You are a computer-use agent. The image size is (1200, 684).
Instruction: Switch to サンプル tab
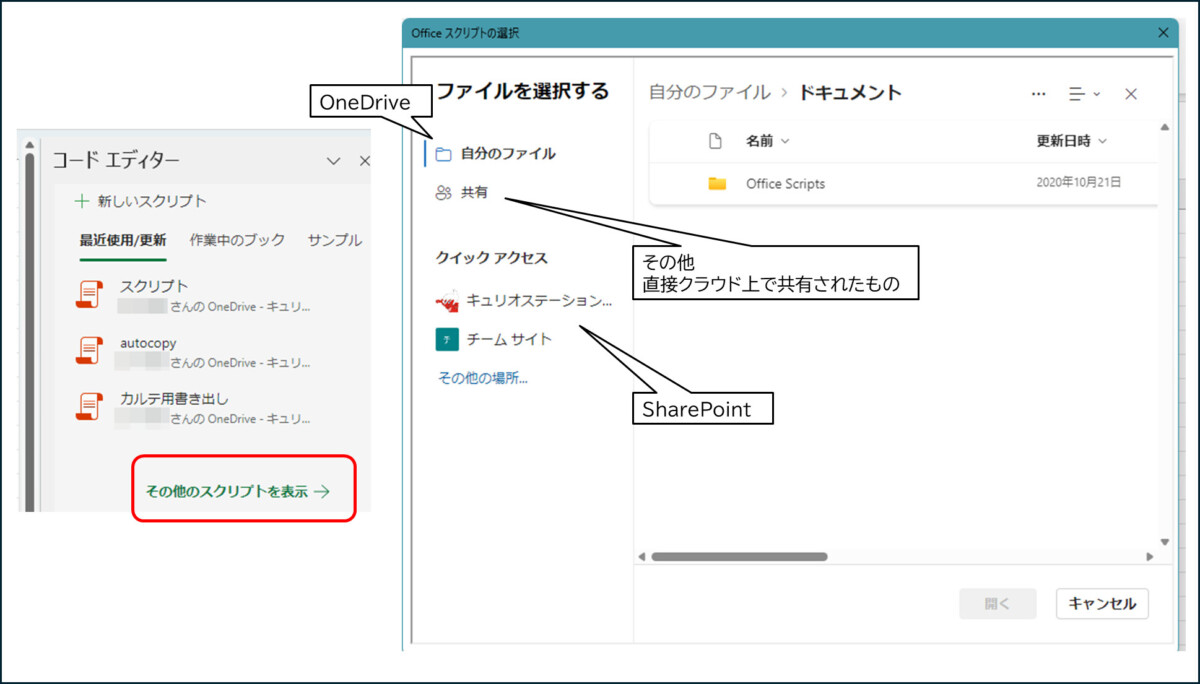click(x=335, y=240)
